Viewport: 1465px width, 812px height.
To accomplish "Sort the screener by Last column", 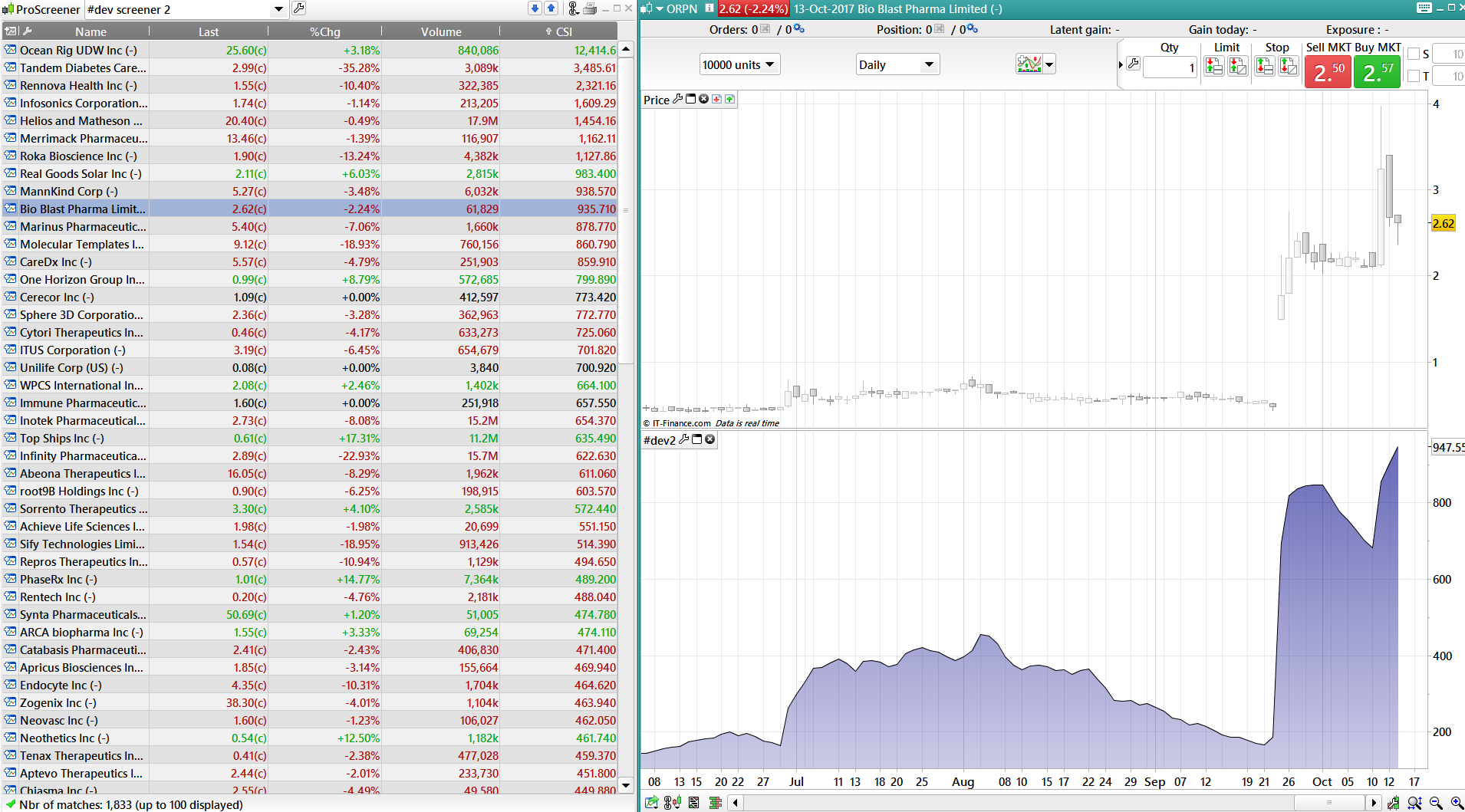I will pyautogui.click(x=209, y=31).
